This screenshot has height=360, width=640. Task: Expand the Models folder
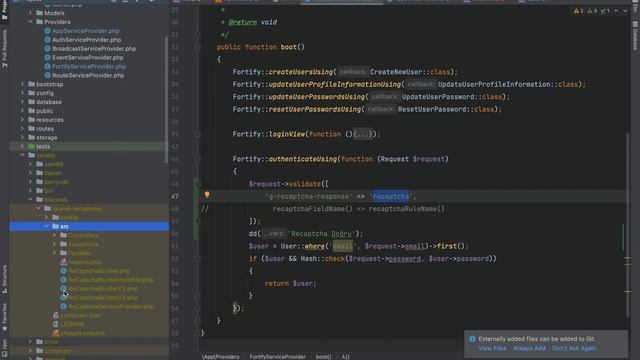click(30, 13)
